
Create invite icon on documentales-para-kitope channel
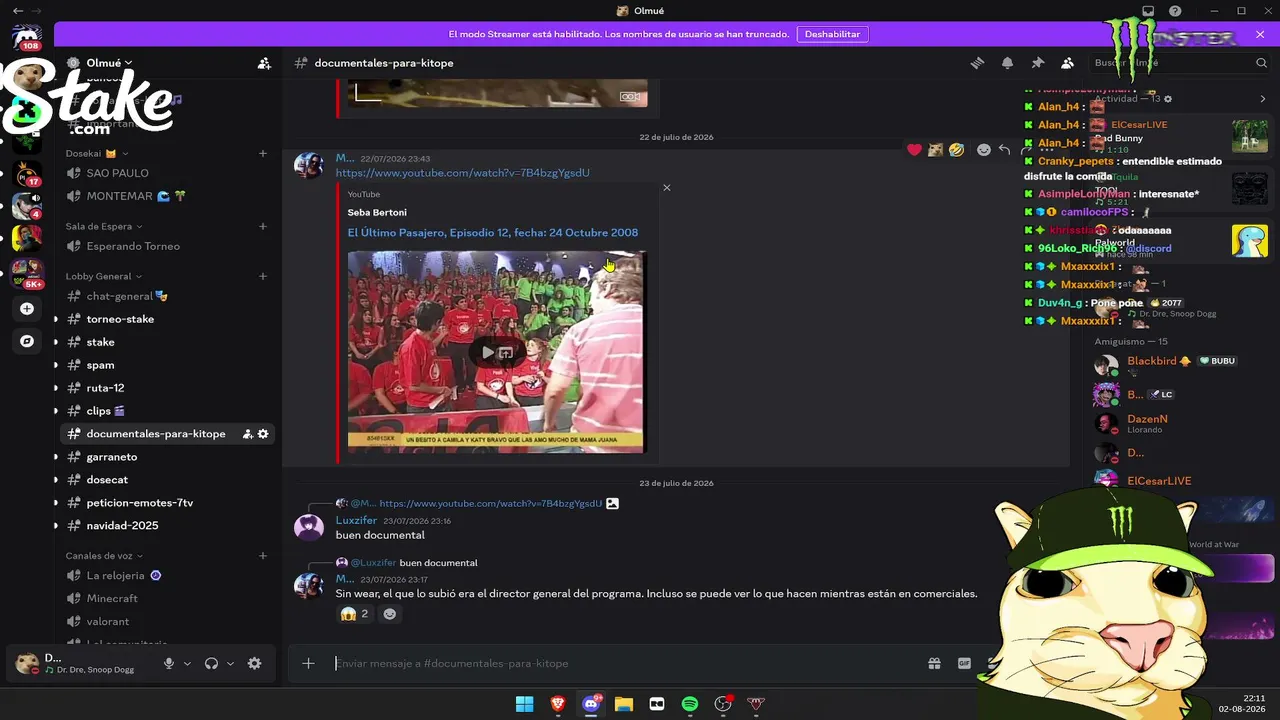[247, 434]
